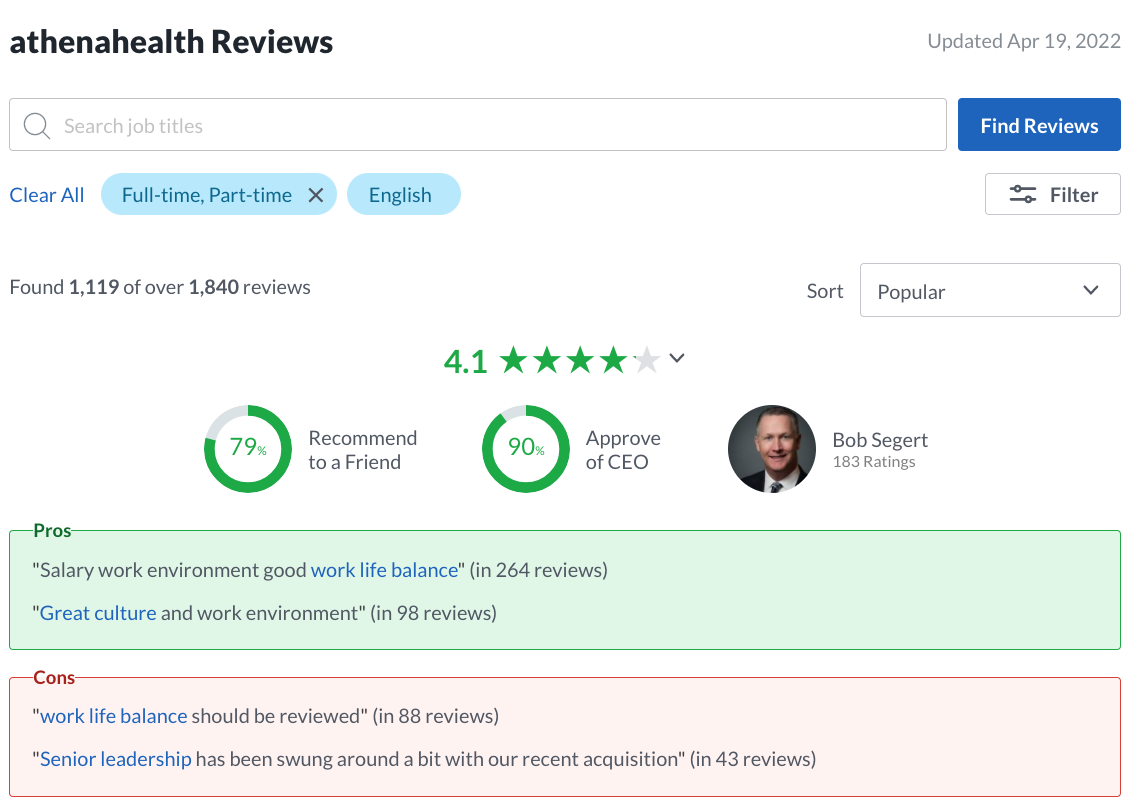The image size is (1134, 806).
Task: Click the 79% Recommend to a Friend ring
Action: coord(248,449)
